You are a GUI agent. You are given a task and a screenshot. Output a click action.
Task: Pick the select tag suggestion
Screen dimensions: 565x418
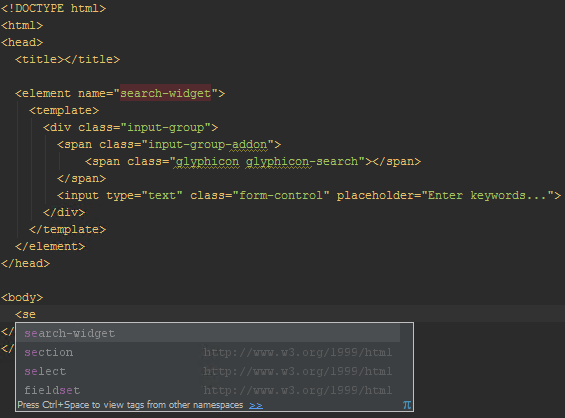coord(208,371)
